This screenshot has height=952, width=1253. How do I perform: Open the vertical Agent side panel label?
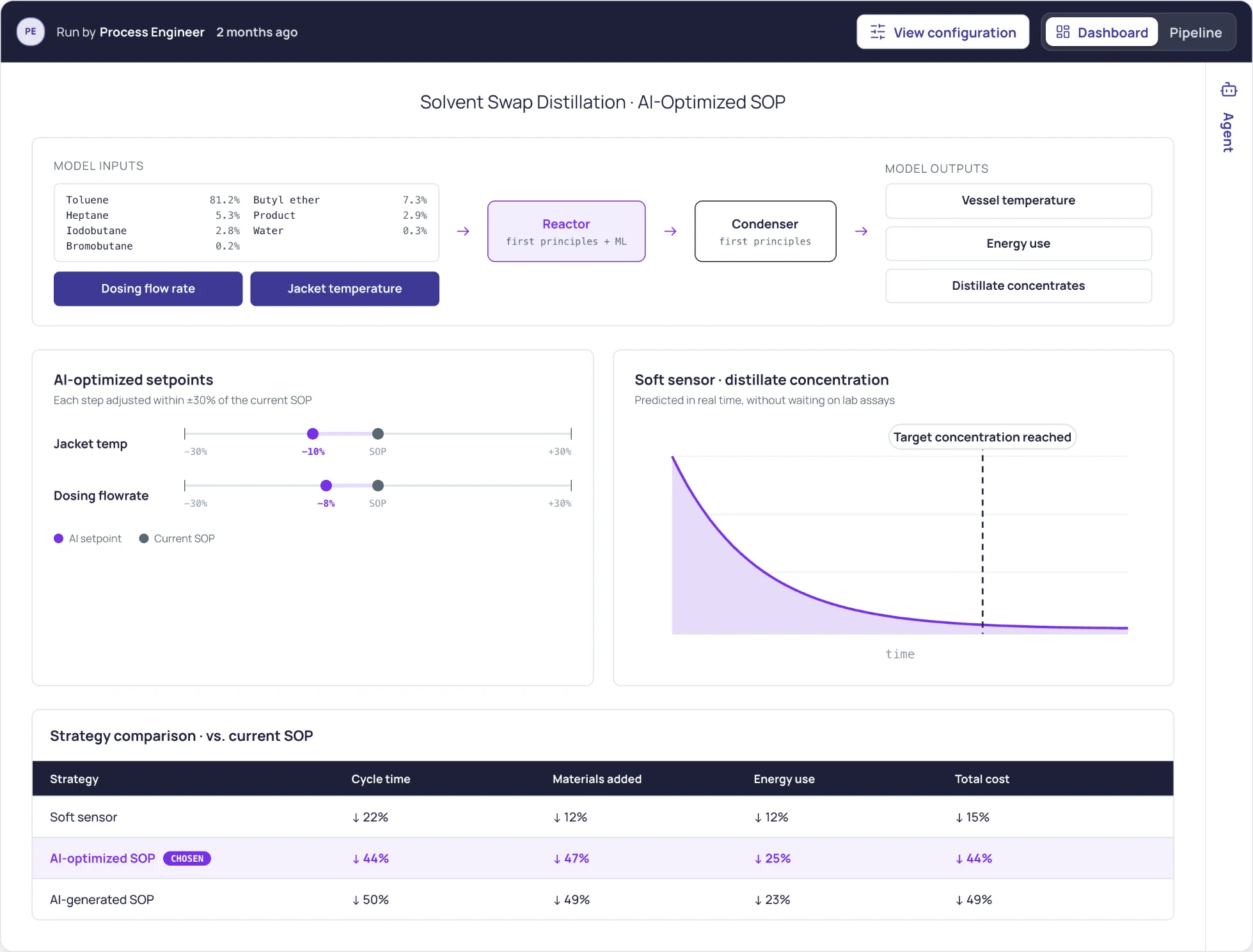pyautogui.click(x=1227, y=132)
